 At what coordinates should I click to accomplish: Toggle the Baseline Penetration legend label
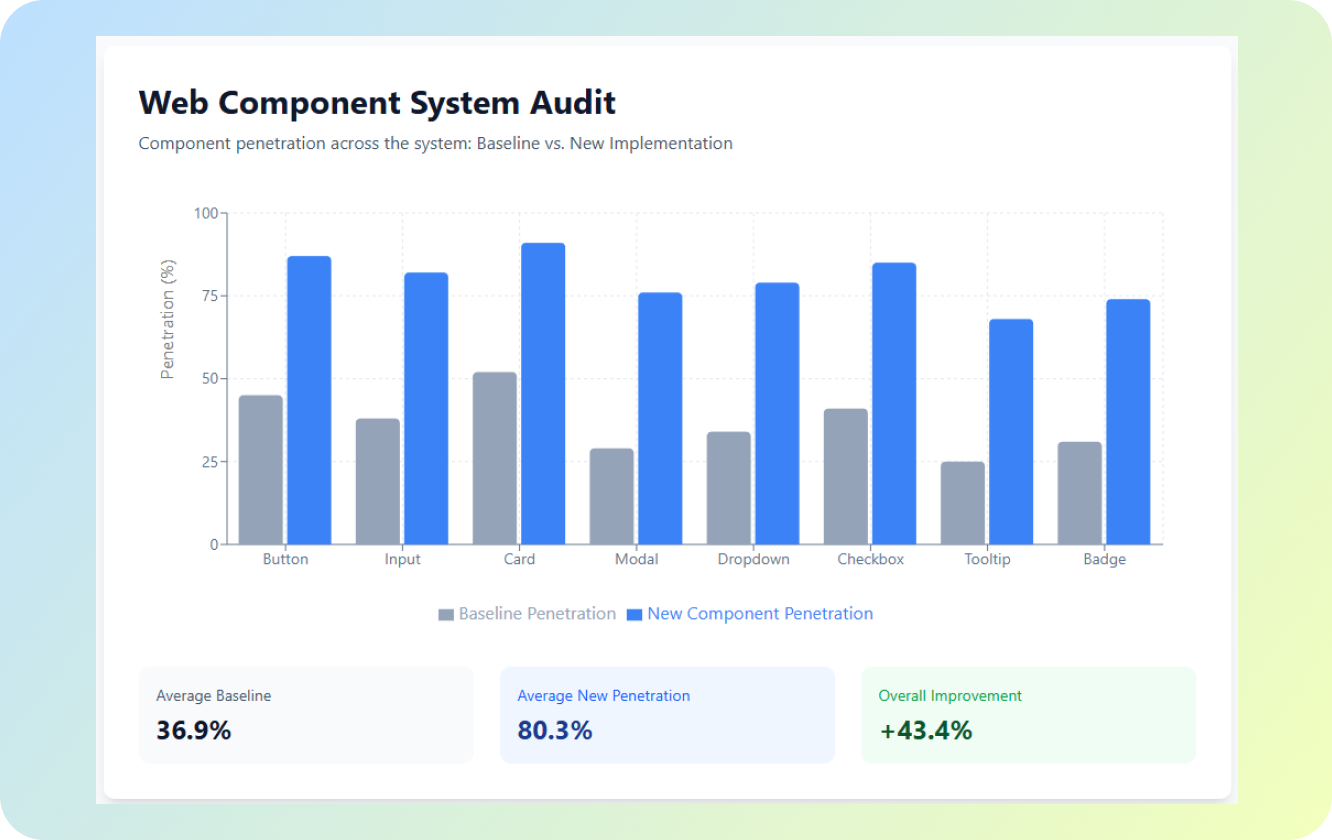(537, 614)
